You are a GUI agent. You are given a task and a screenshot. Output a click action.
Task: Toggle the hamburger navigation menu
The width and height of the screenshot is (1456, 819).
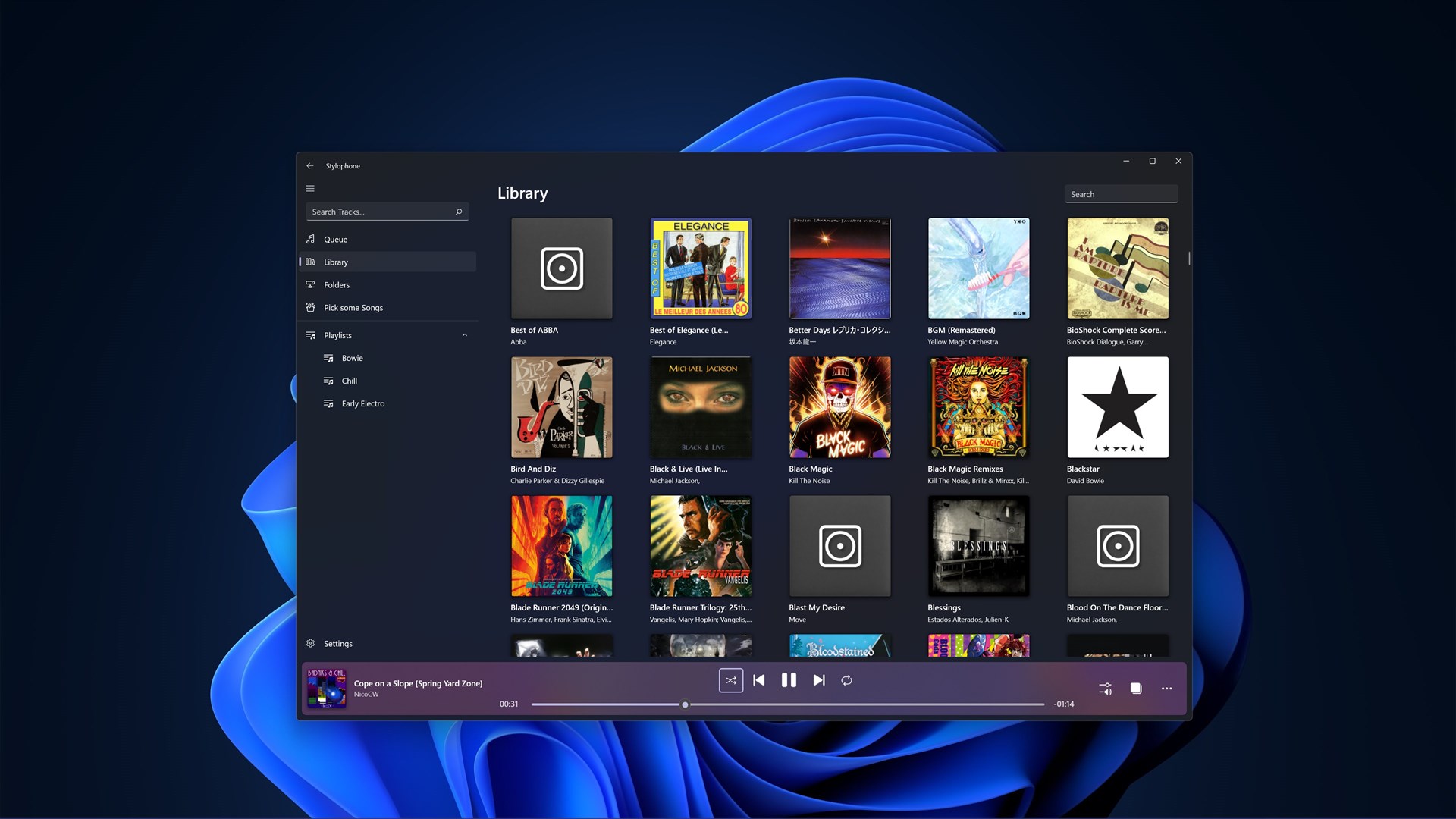pyautogui.click(x=310, y=189)
